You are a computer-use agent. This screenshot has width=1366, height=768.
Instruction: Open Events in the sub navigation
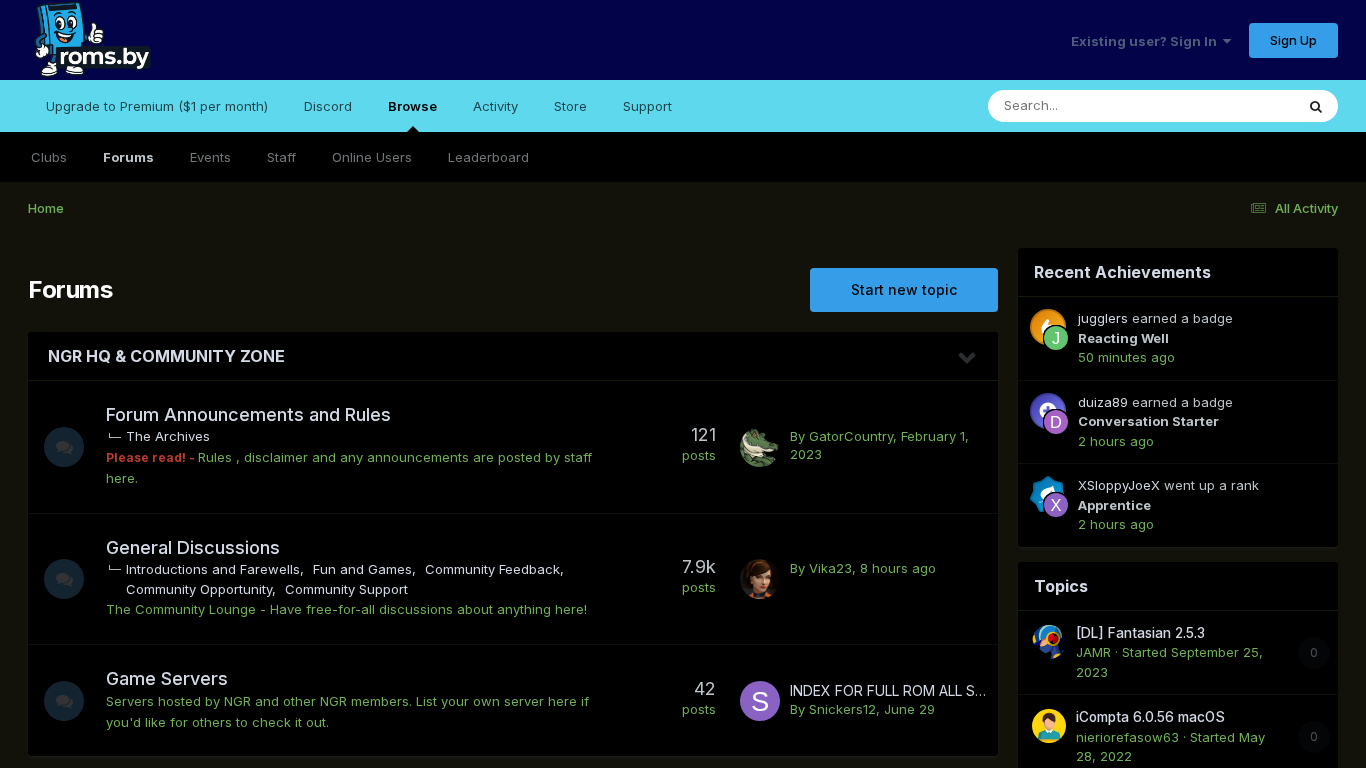[x=210, y=157]
